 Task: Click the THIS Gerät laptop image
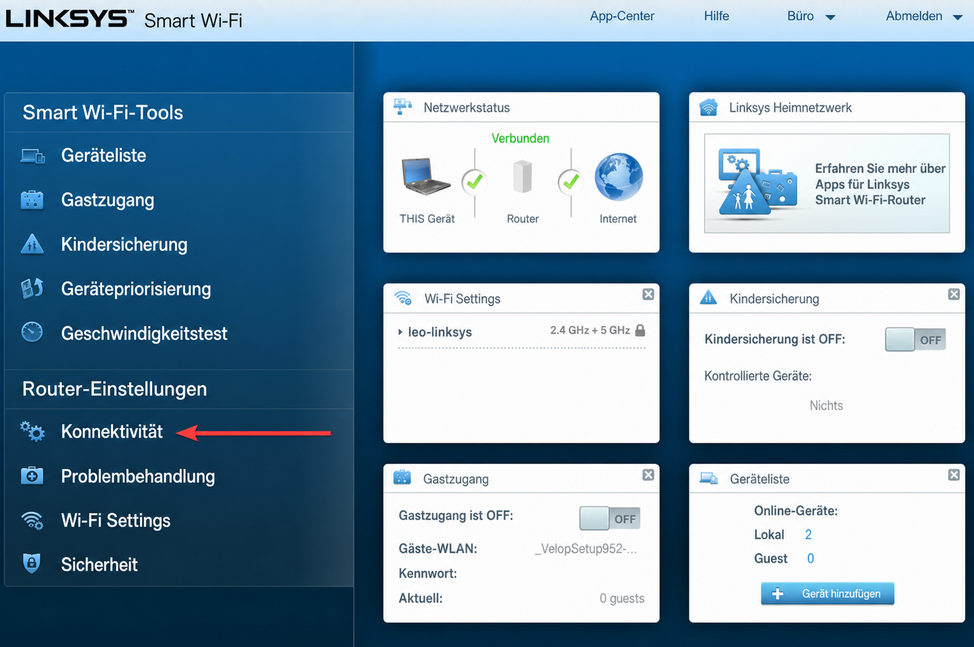click(426, 177)
